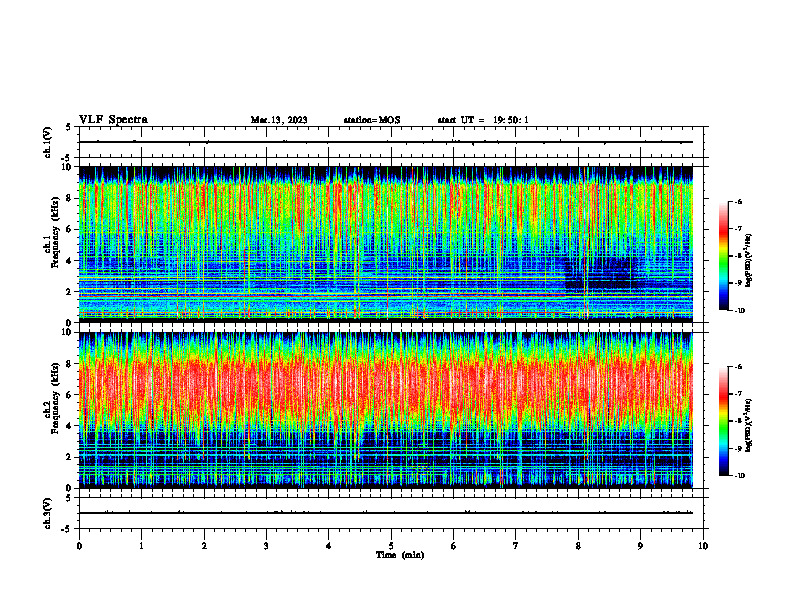Select the "Mar.13, 2023" date text

click(279, 120)
